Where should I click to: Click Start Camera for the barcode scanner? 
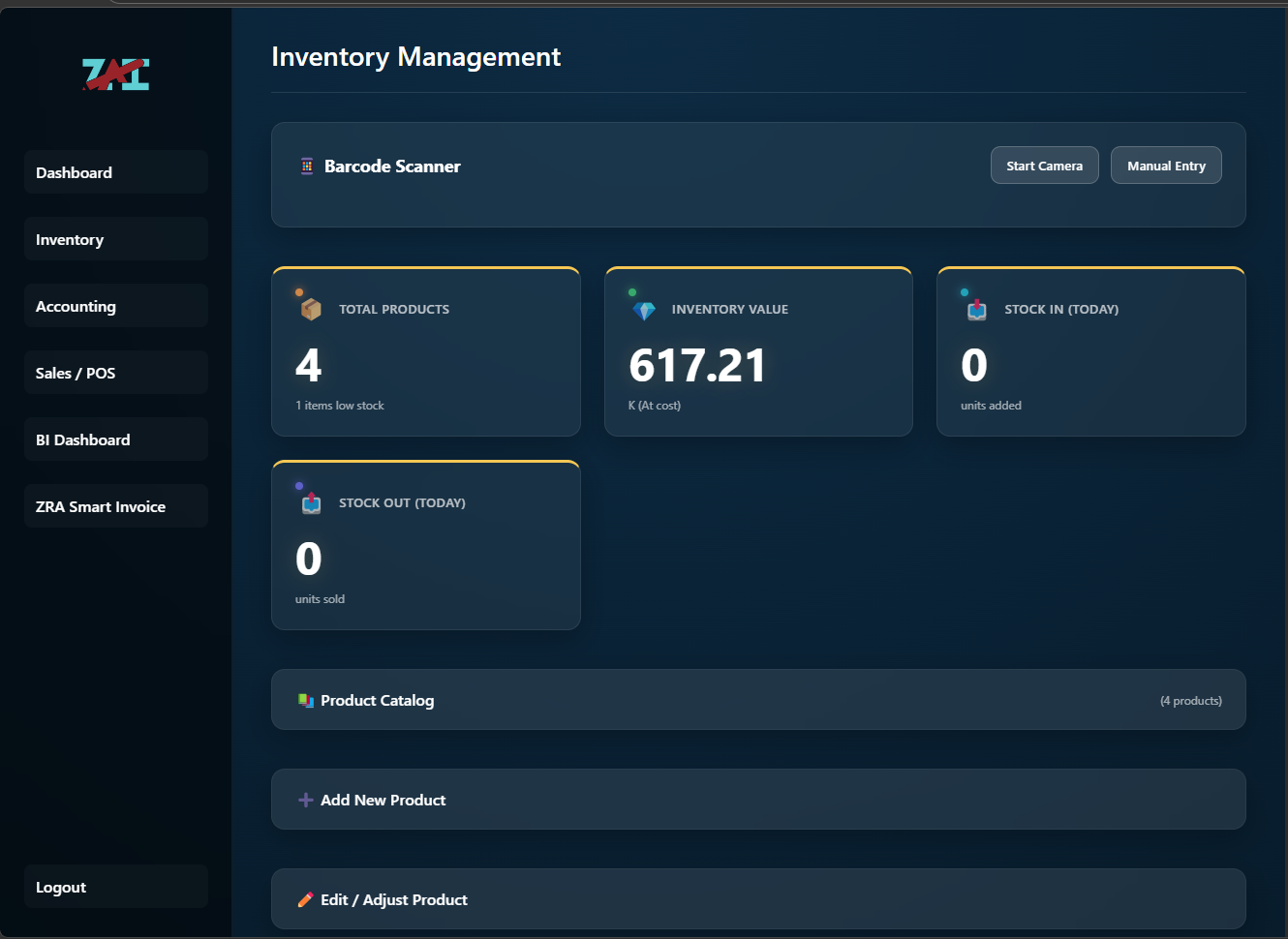pos(1044,165)
